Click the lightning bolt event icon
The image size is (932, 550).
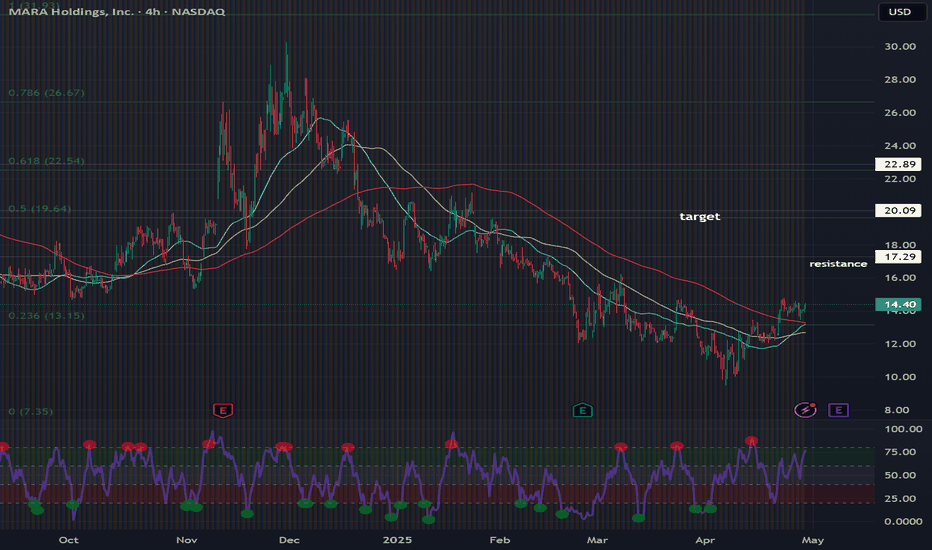coord(805,410)
